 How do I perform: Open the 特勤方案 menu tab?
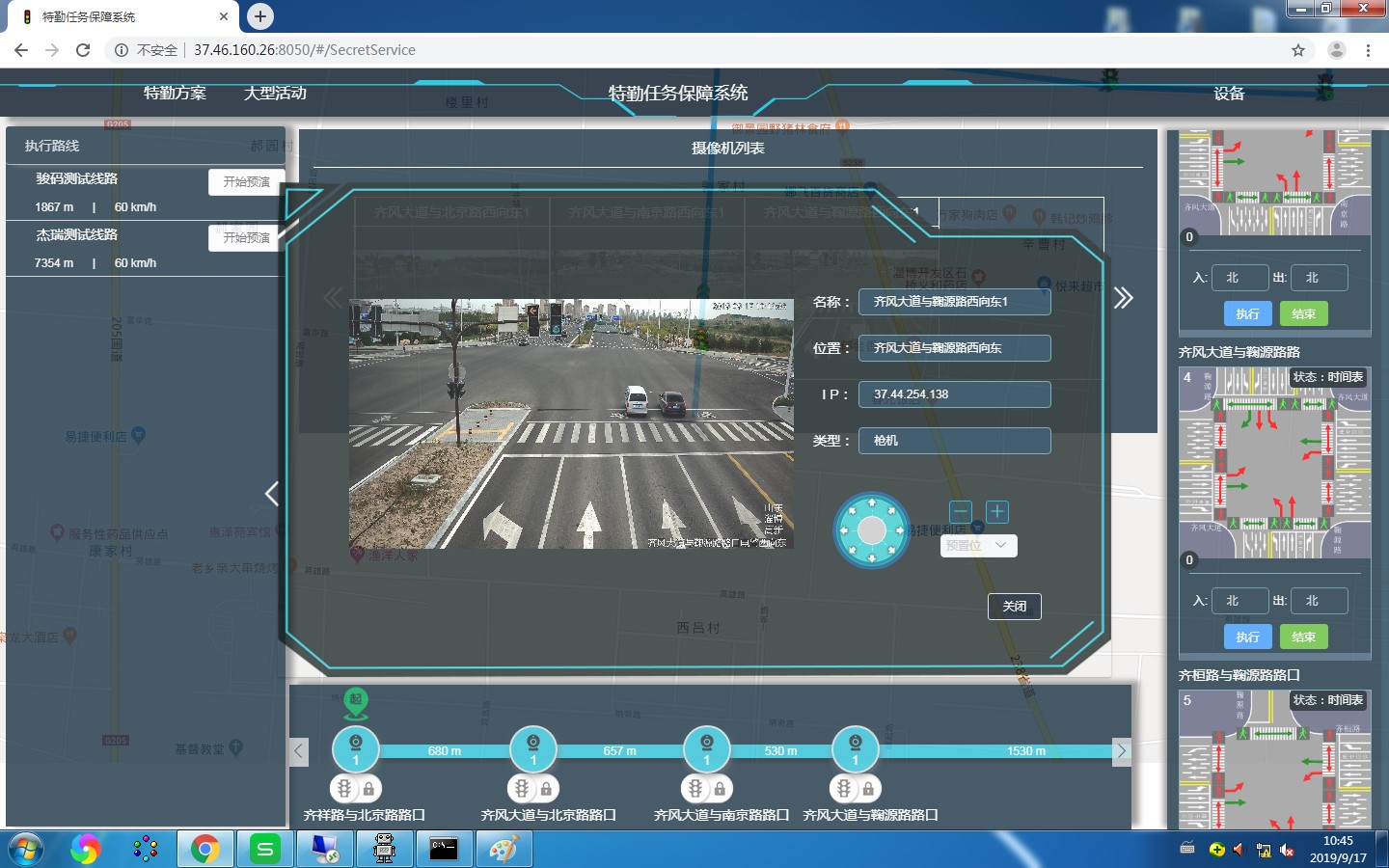[x=175, y=93]
